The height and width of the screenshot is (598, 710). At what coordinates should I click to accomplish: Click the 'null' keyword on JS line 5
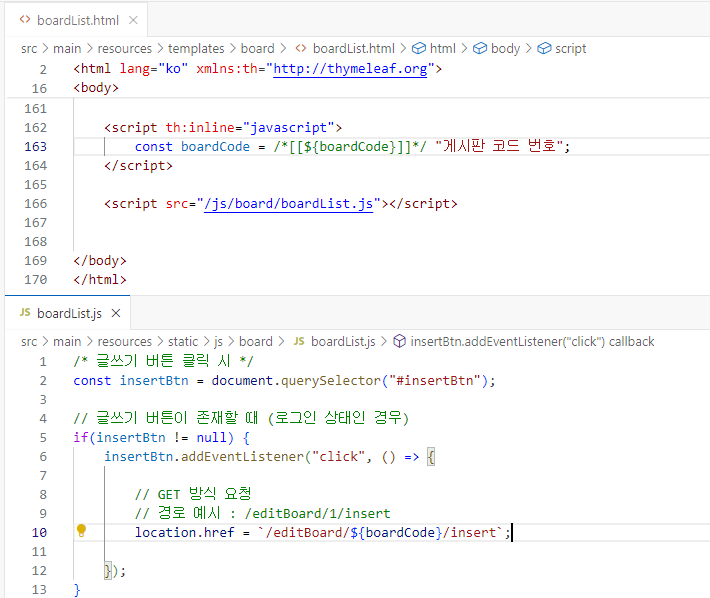211,438
